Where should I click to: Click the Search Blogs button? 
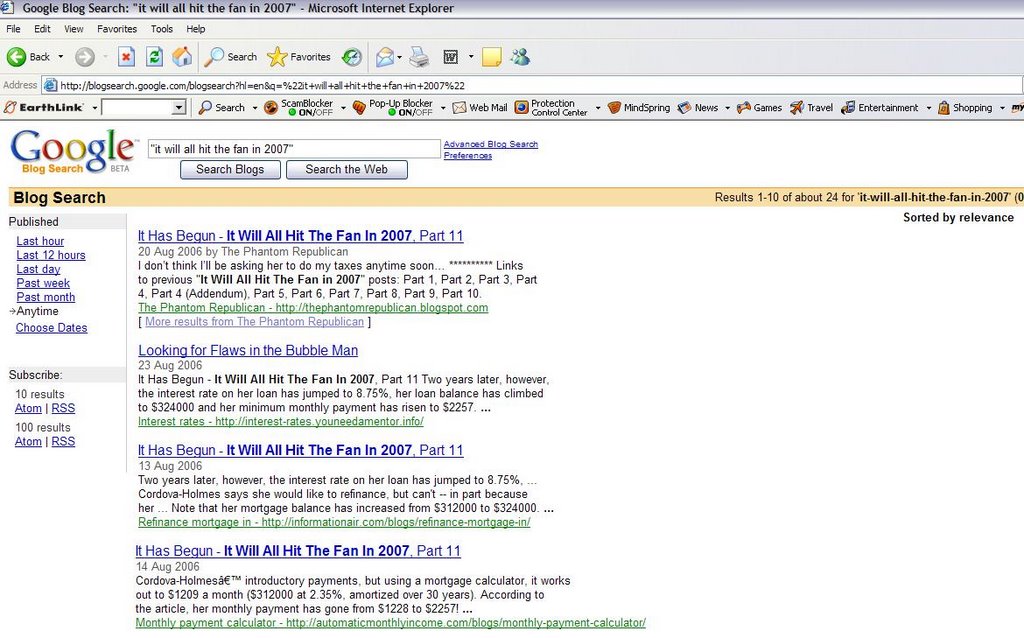231,170
